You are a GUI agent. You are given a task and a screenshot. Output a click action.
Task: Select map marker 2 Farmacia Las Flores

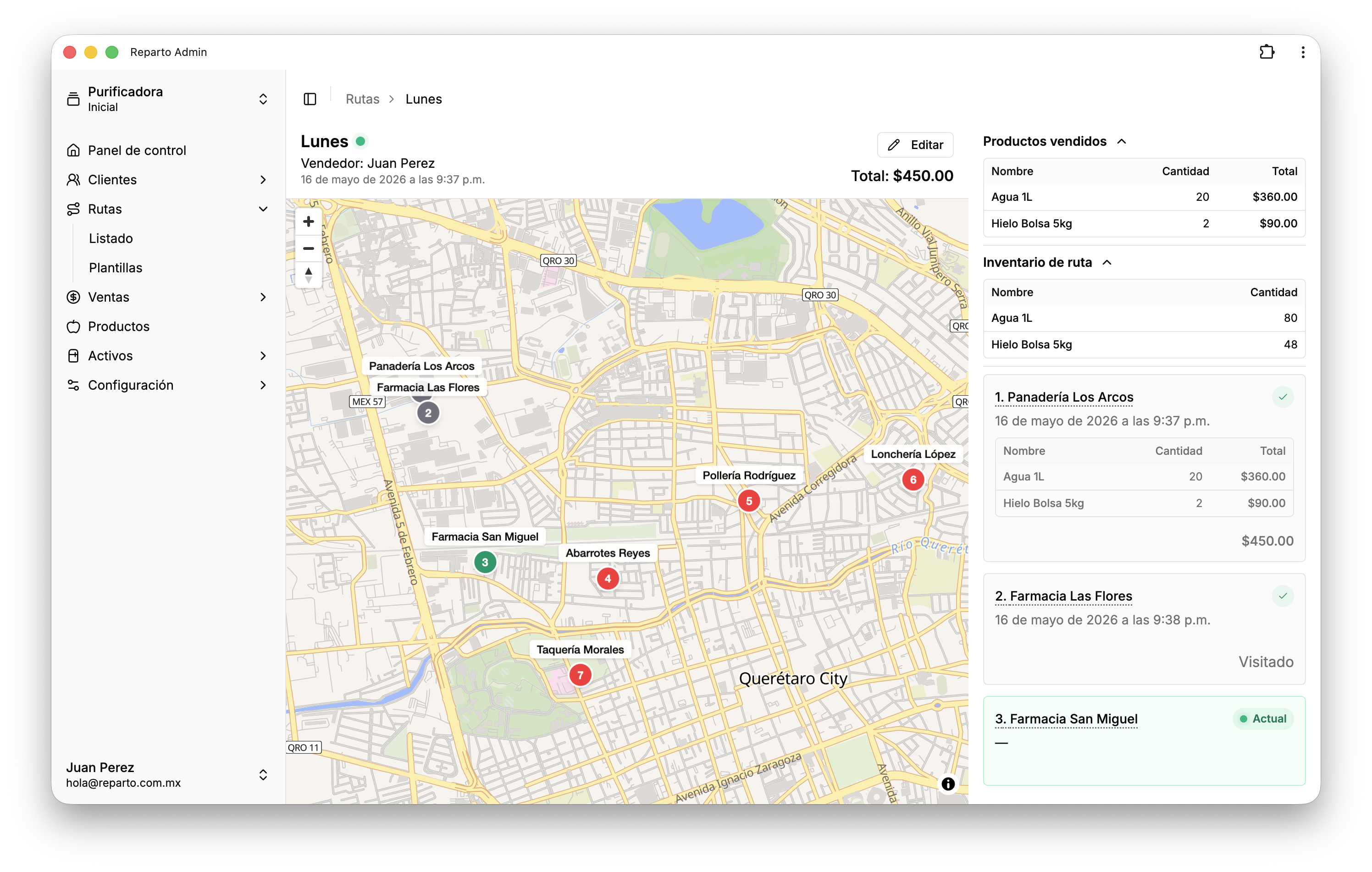pos(428,413)
